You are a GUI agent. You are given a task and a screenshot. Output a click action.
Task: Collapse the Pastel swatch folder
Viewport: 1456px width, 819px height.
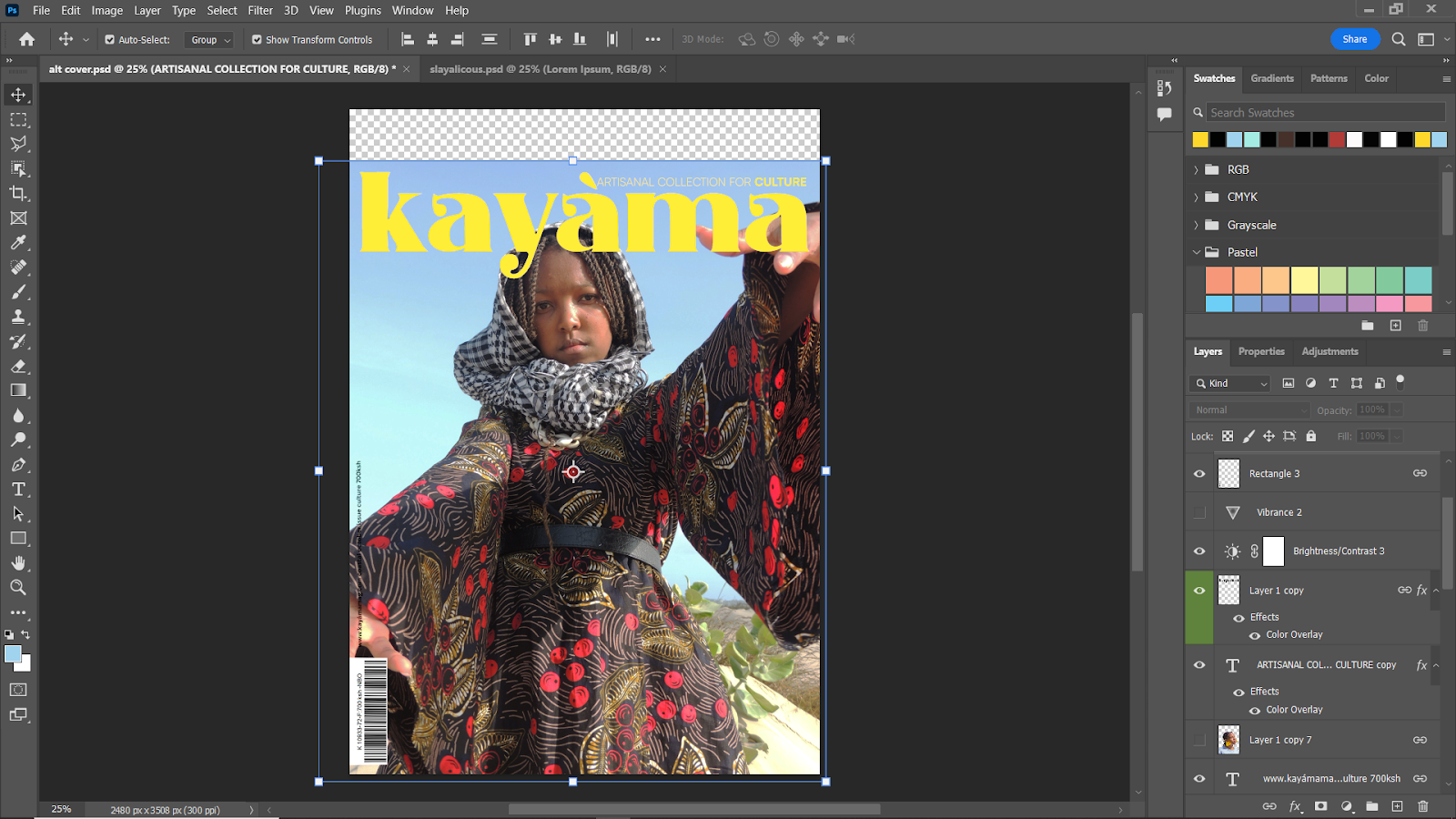(1197, 252)
